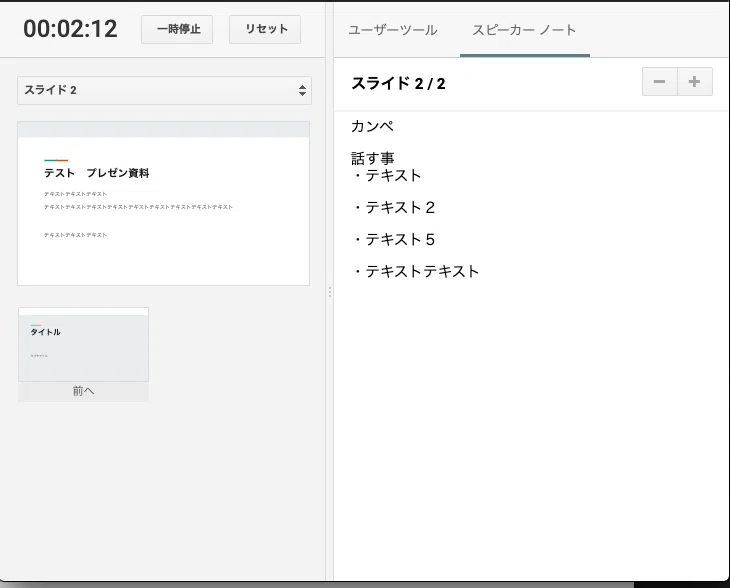Click the up-down arrows on slide selector
This screenshot has height=588, width=730.
click(x=302, y=90)
